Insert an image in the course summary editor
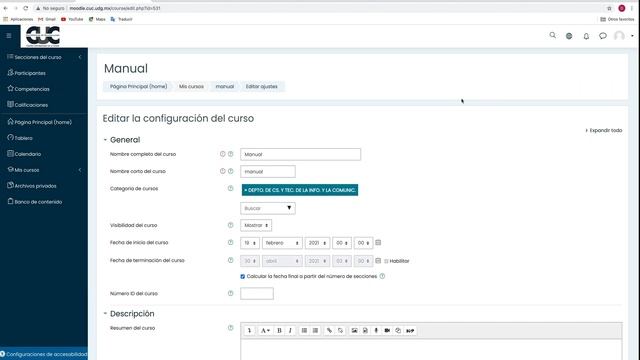The width and height of the screenshot is (640, 360). (354, 331)
